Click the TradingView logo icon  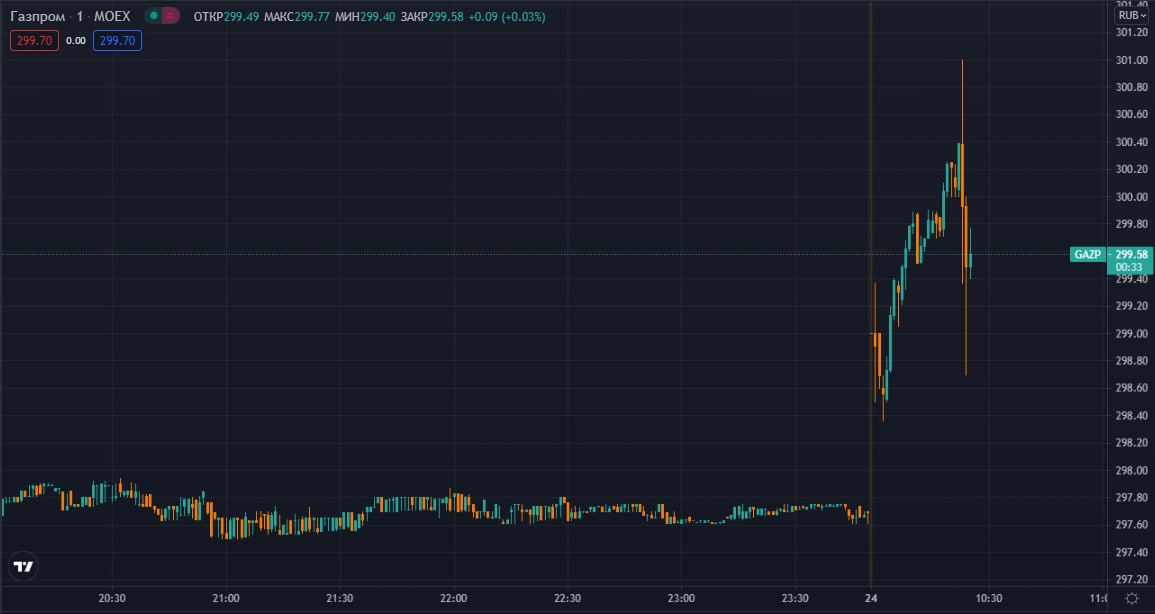(x=23, y=566)
